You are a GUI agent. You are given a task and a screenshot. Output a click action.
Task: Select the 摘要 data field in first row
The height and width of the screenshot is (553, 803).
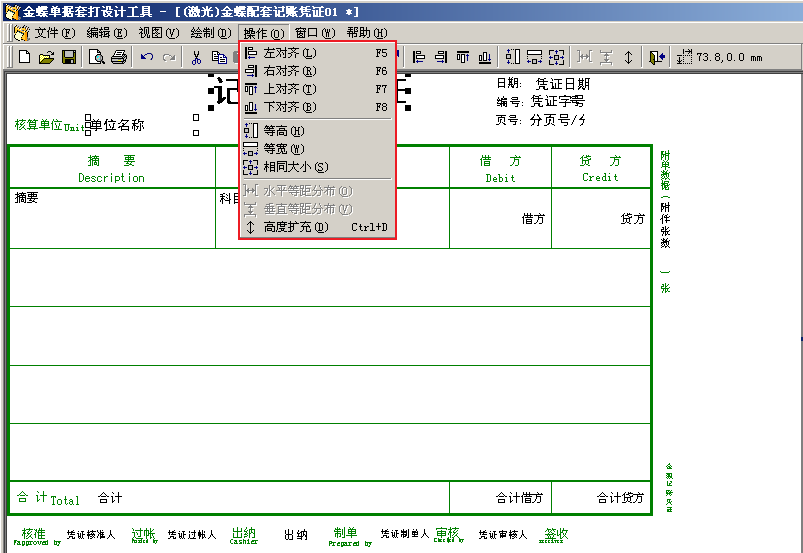(27, 198)
